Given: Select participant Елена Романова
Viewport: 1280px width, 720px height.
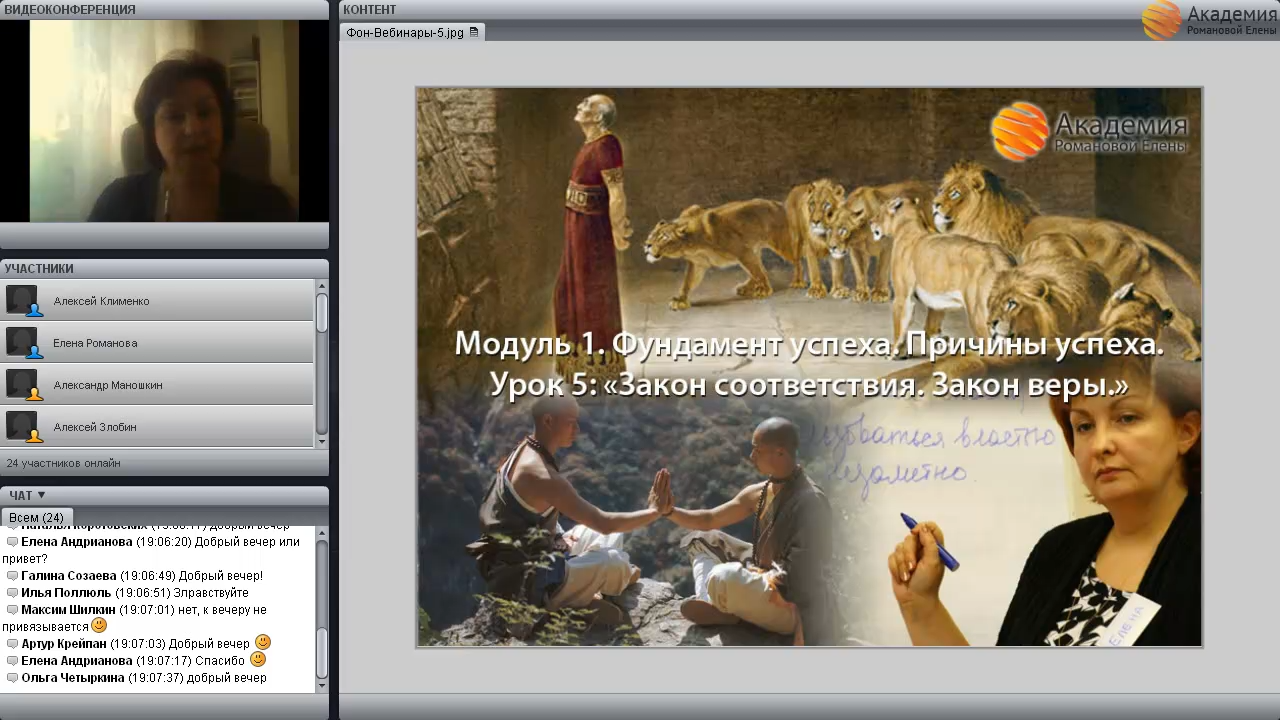Looking at the screenshot, I should (x=158, y=343).
